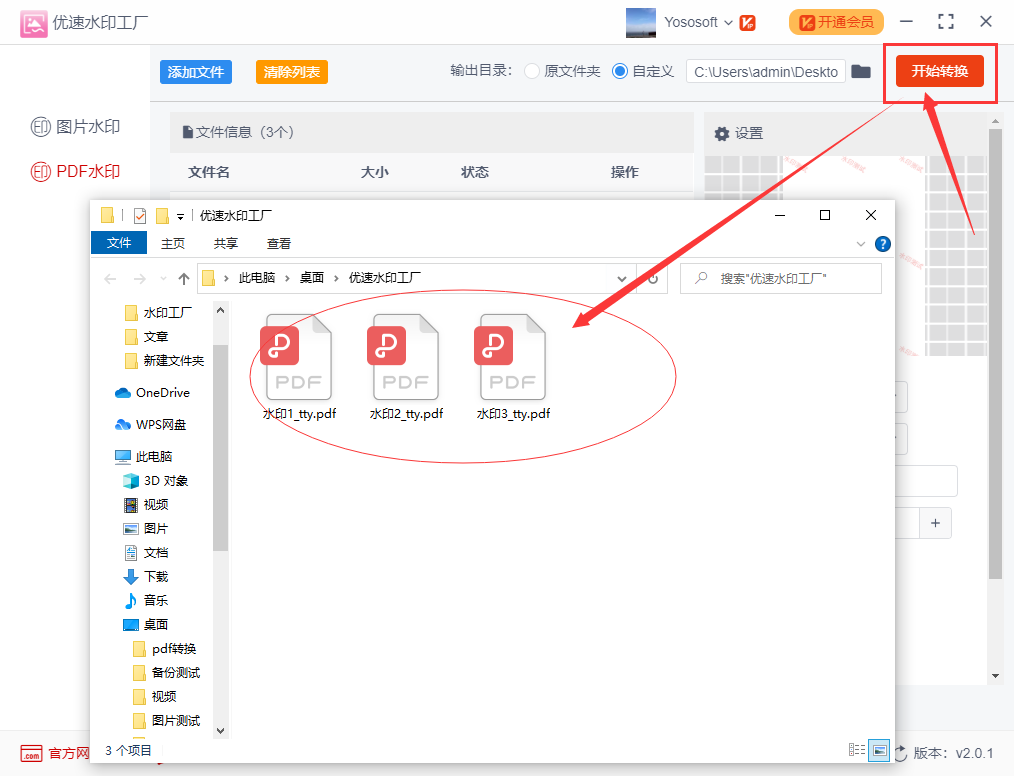This screenshot has height=776, width=1014.
Task: Click the fullscreen toggle icon in title bar
Action: pyautogui.click(x=945, y=22)
